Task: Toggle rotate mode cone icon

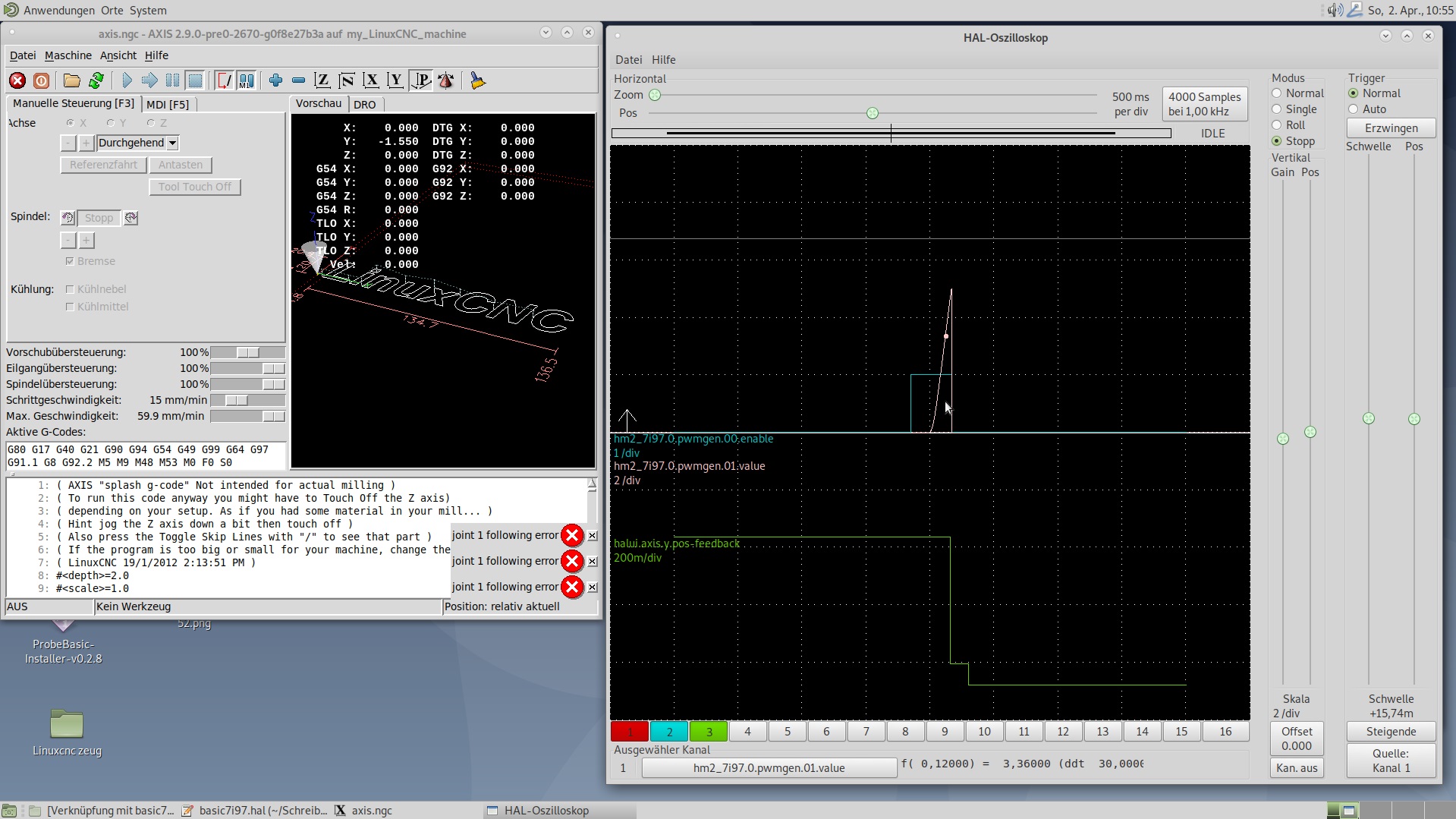Action: [x=446, y=80]
